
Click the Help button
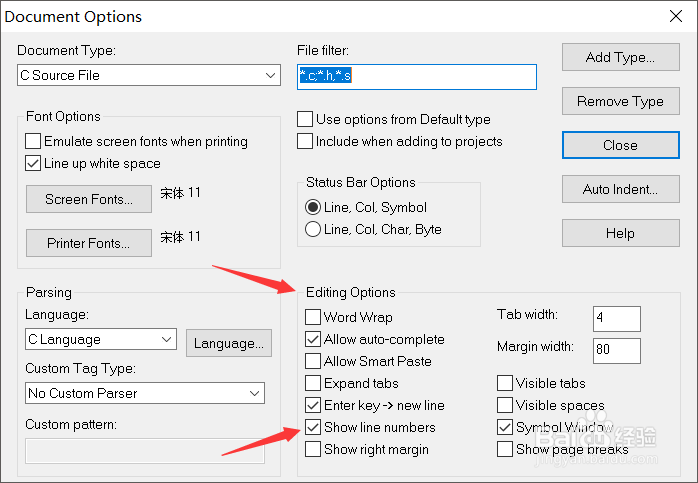point(620,233)
